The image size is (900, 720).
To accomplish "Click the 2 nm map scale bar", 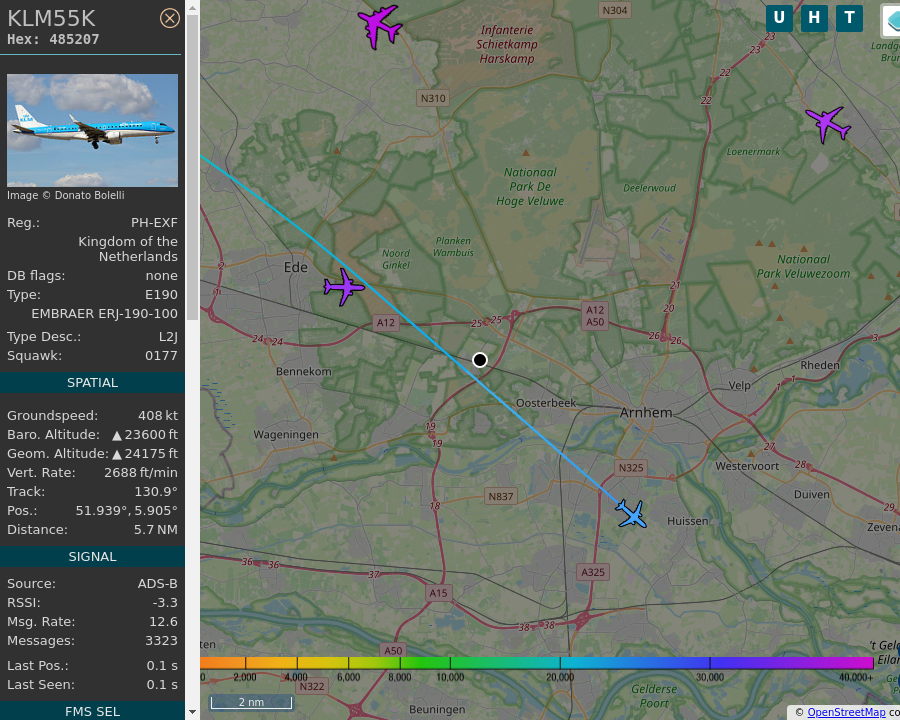I will [x=251, y=702].
